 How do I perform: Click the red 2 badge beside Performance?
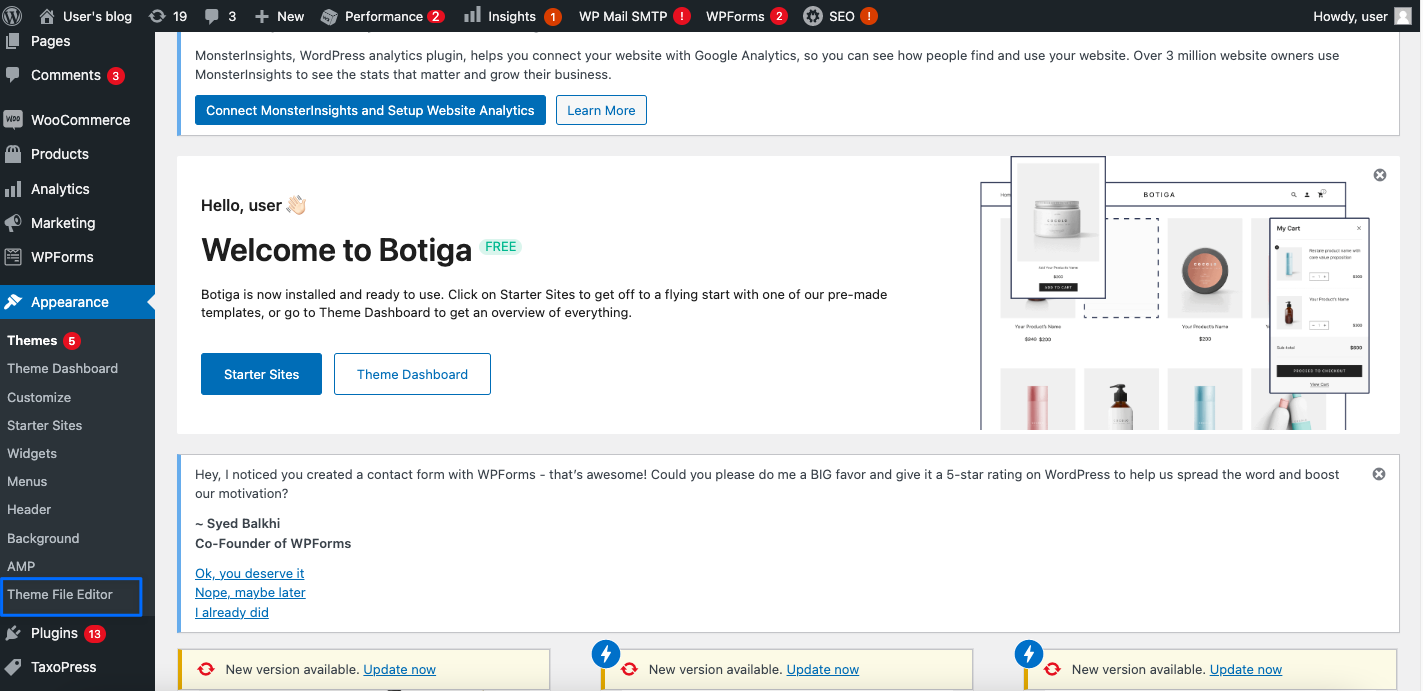click(436, 16)
